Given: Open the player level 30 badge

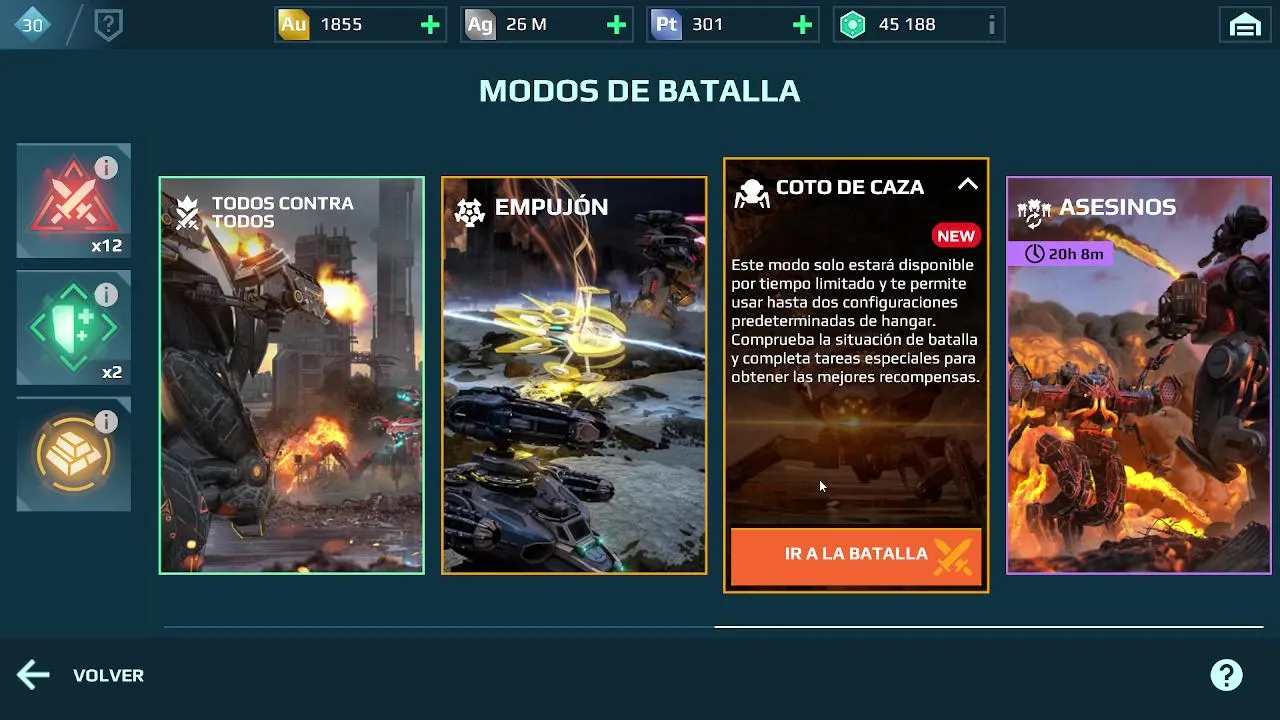Looking at the screenshot, I should (32, 25).
